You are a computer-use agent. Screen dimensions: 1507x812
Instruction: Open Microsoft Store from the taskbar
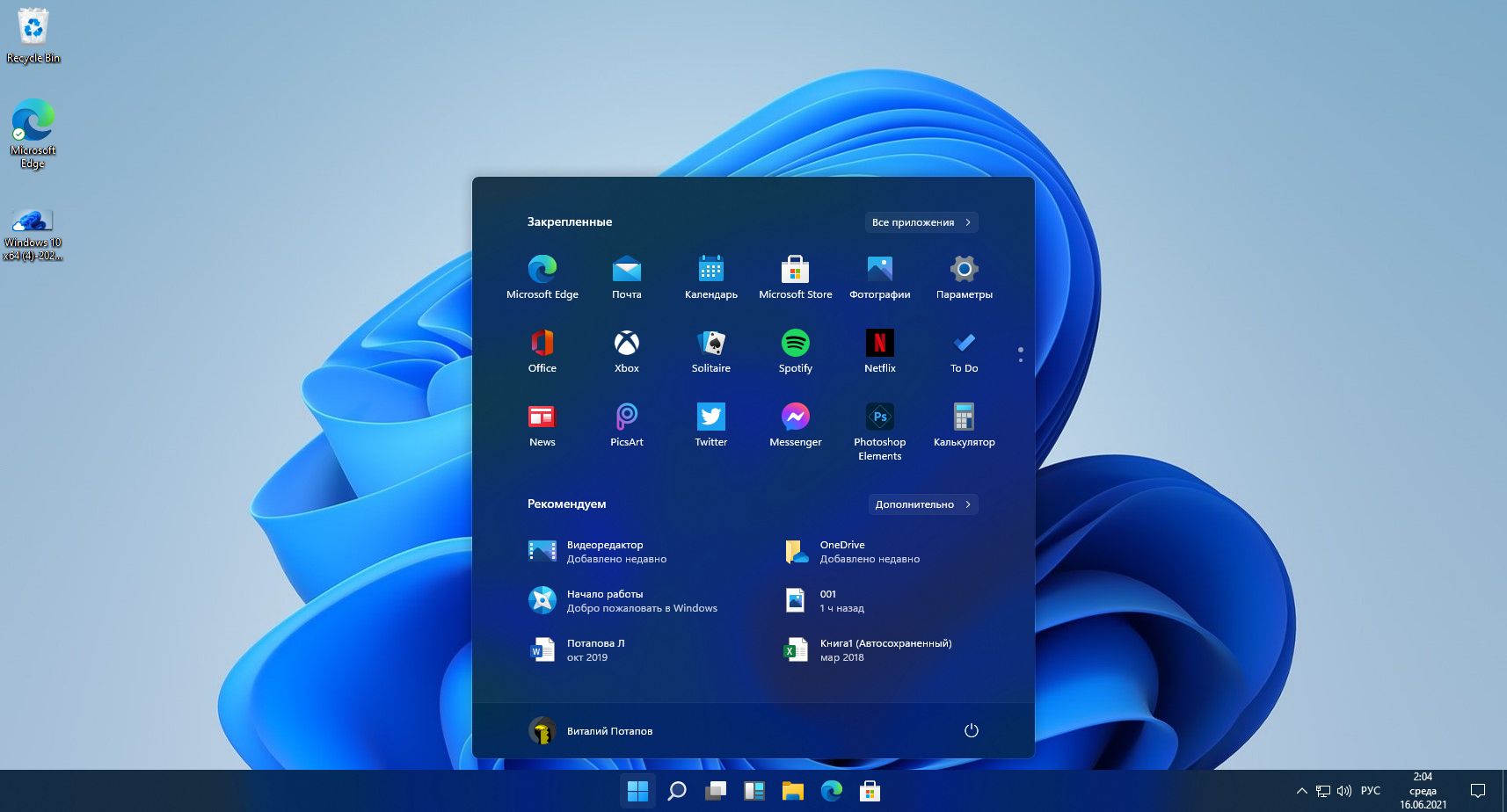tap(870, 791)
